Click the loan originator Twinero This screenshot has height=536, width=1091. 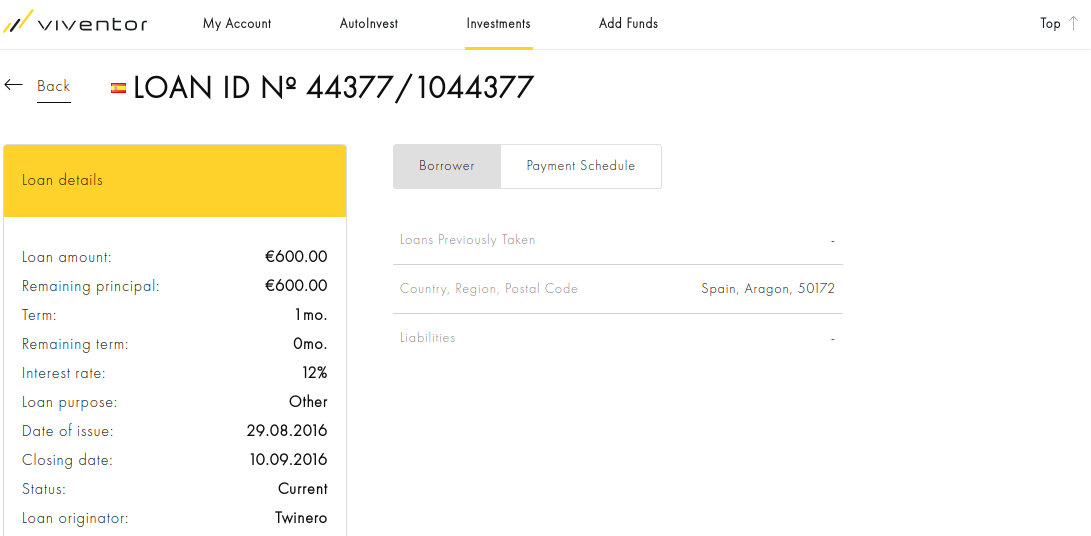click(x=301, y=519)
